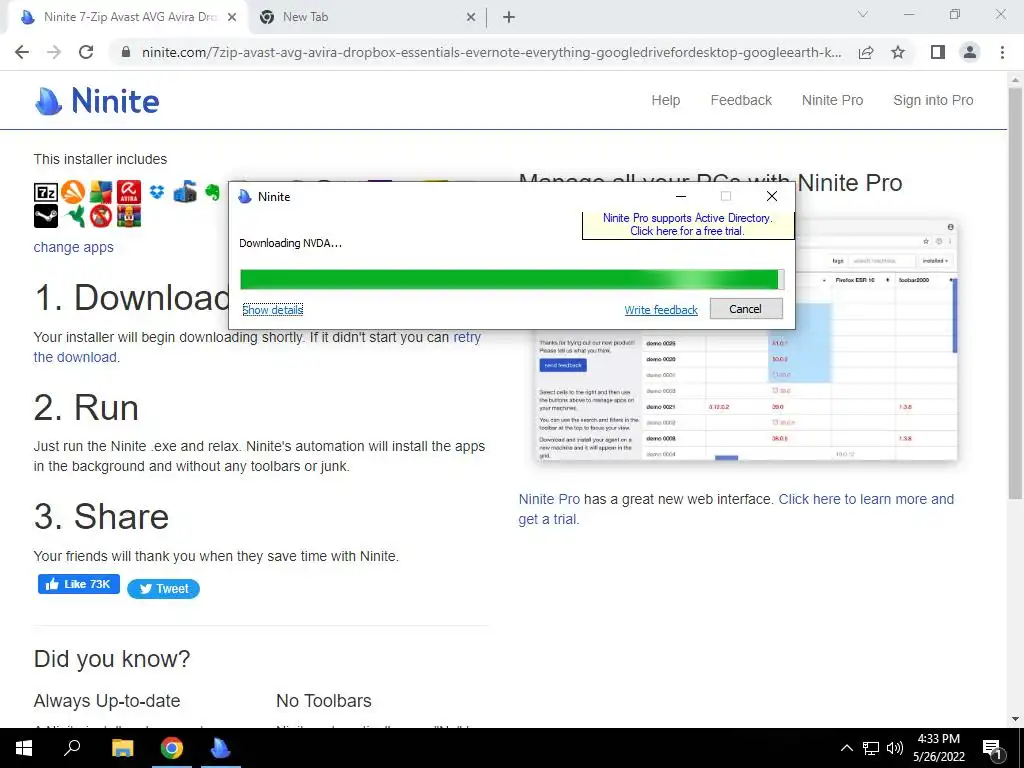Viewport: 1024px width, 768px height.
Task: Reload the Ninite page
Action: 86,52
